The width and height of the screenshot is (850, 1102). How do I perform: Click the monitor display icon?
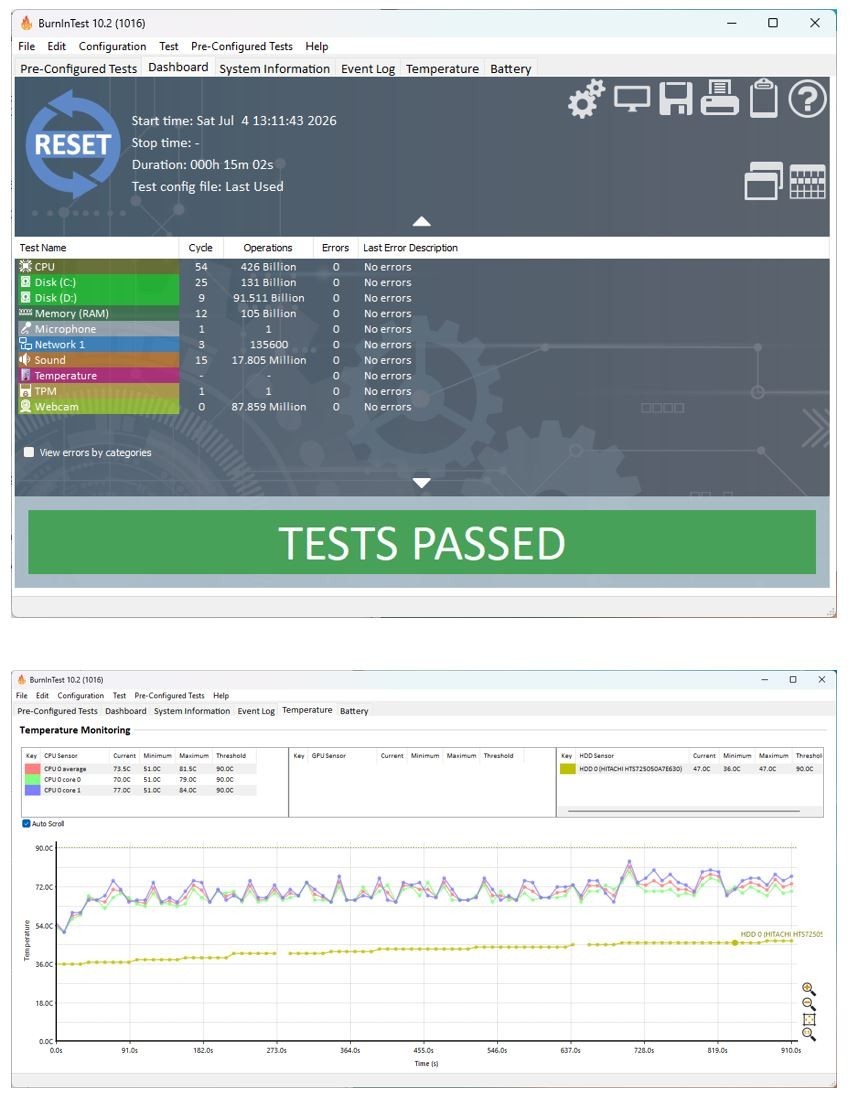(x=631, y=98)
